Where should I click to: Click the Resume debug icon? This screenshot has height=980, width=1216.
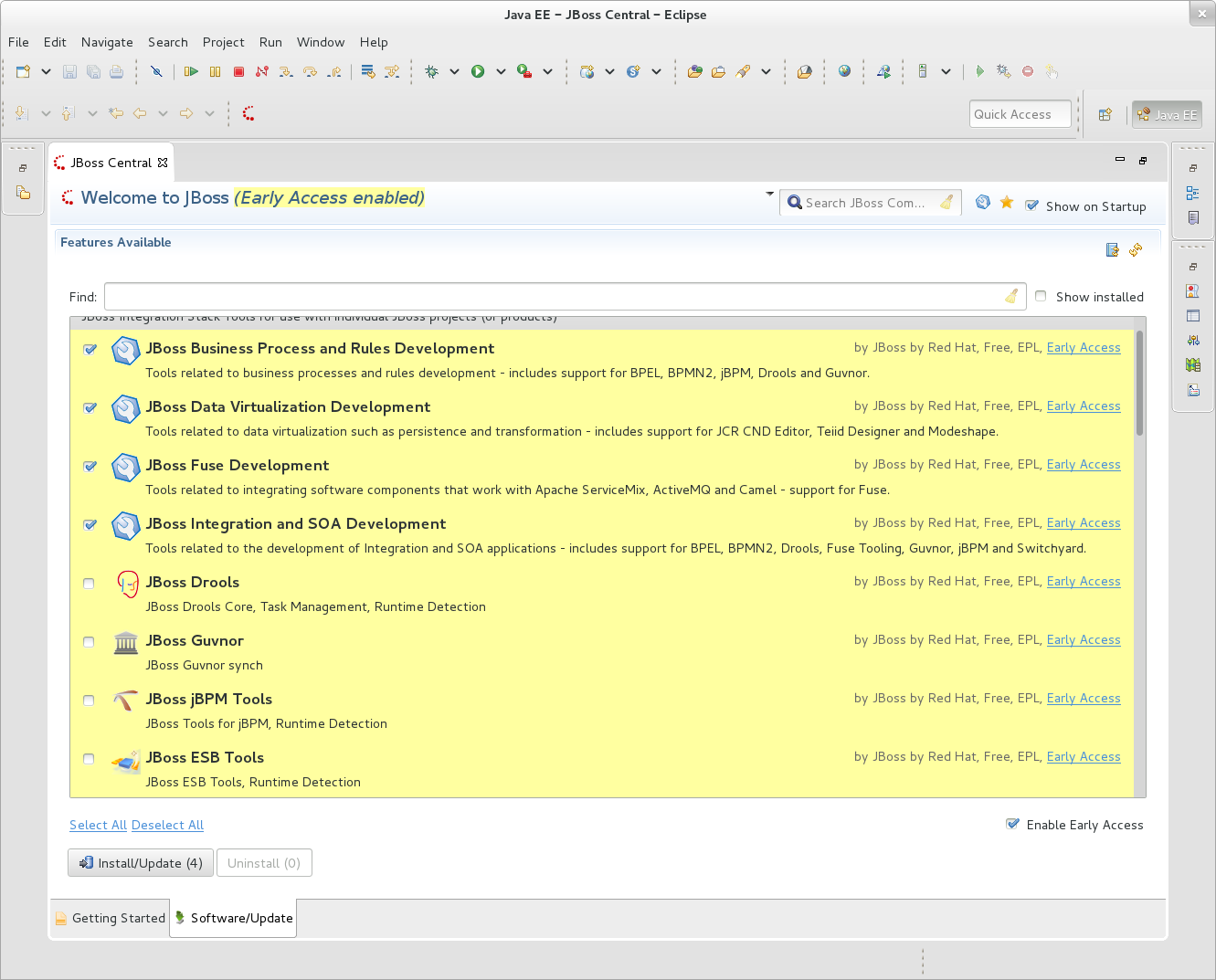191,71
